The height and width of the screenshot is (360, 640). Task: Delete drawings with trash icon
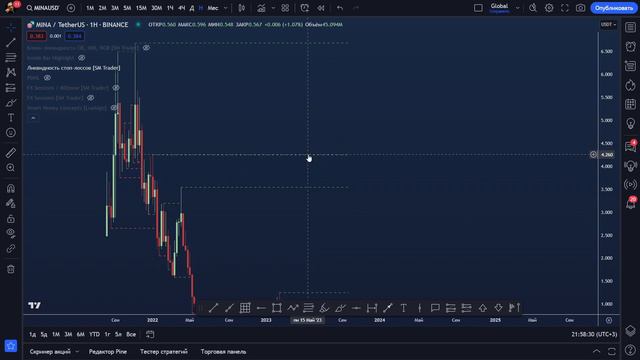[x=11, y=269]
